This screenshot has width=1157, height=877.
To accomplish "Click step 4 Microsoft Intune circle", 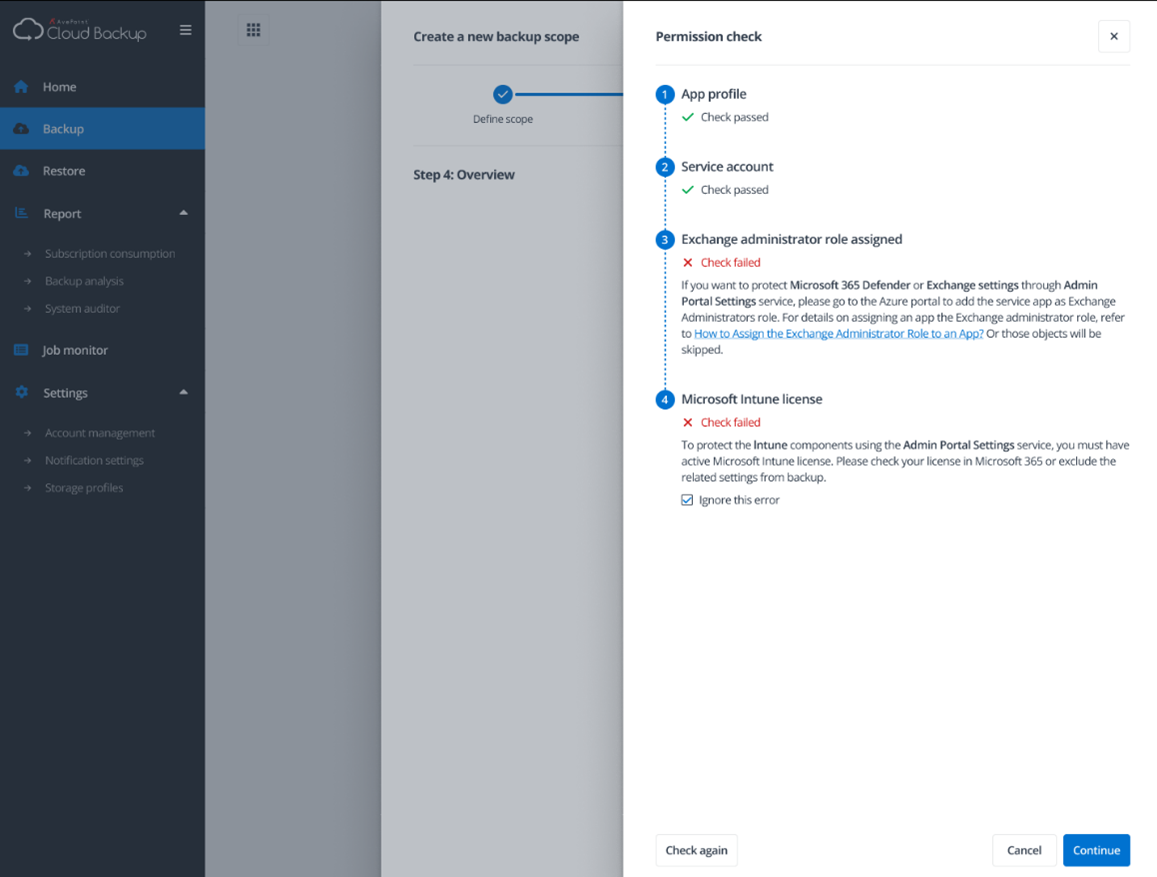I will click(x=665, y=400).
